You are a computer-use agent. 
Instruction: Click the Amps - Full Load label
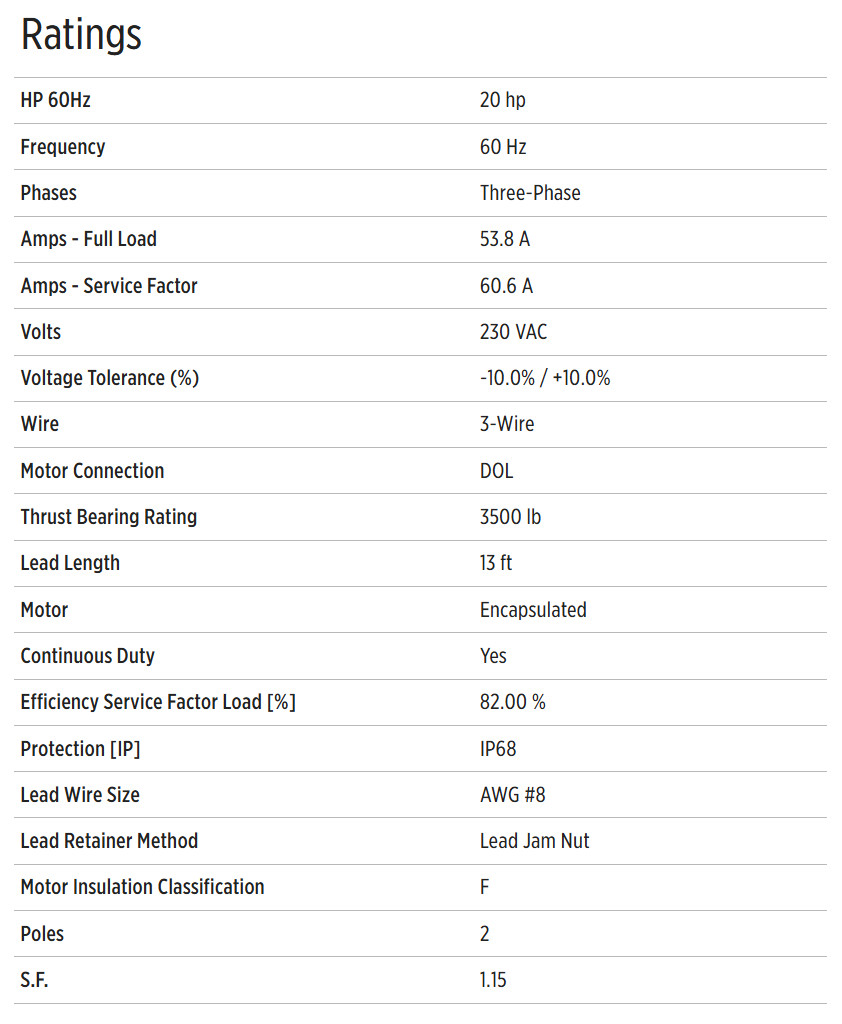(88, 239)
